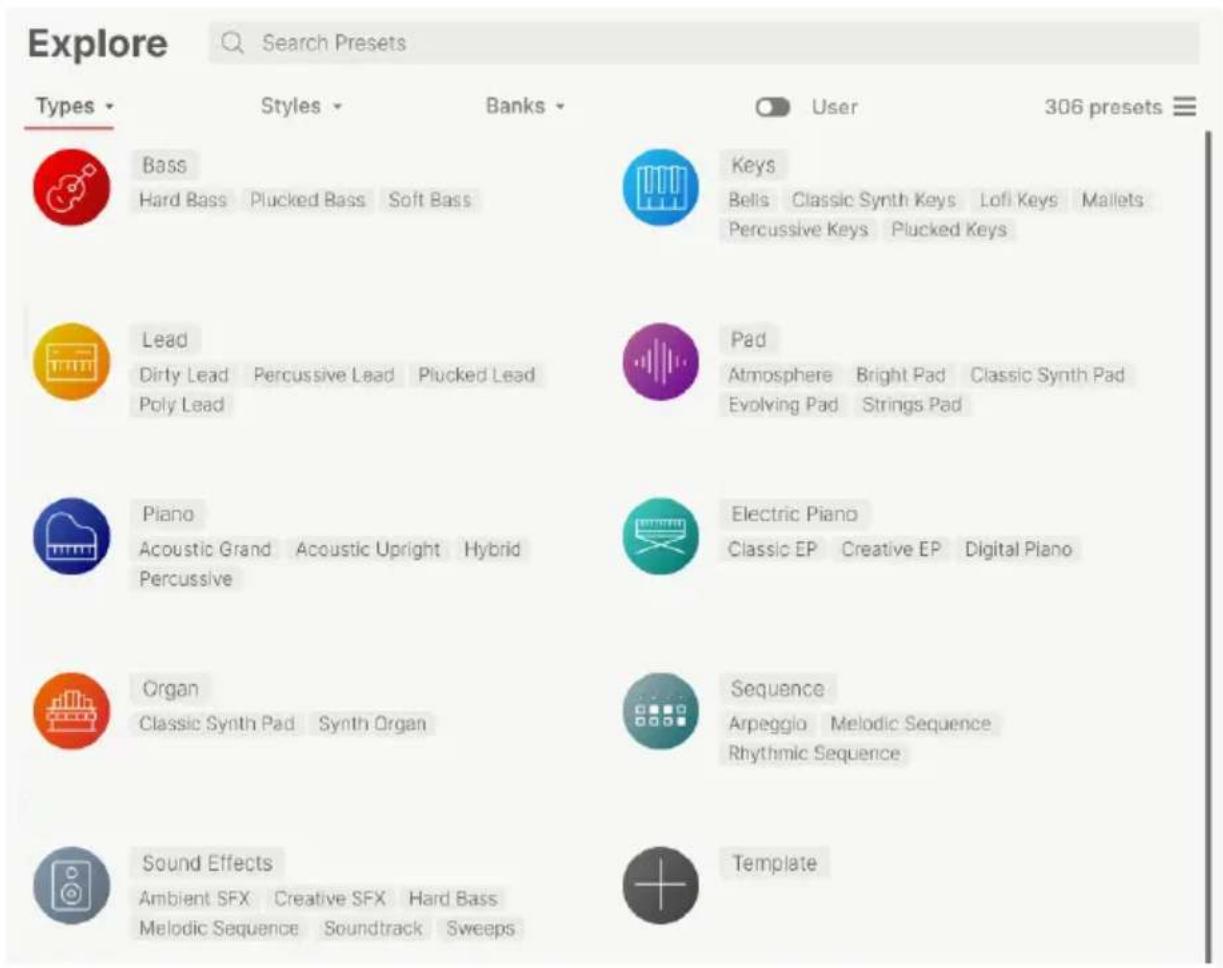Select the Sound Effects speaker icon
Viewport: 1223px width, 968px height.
(x=70, y=885)
